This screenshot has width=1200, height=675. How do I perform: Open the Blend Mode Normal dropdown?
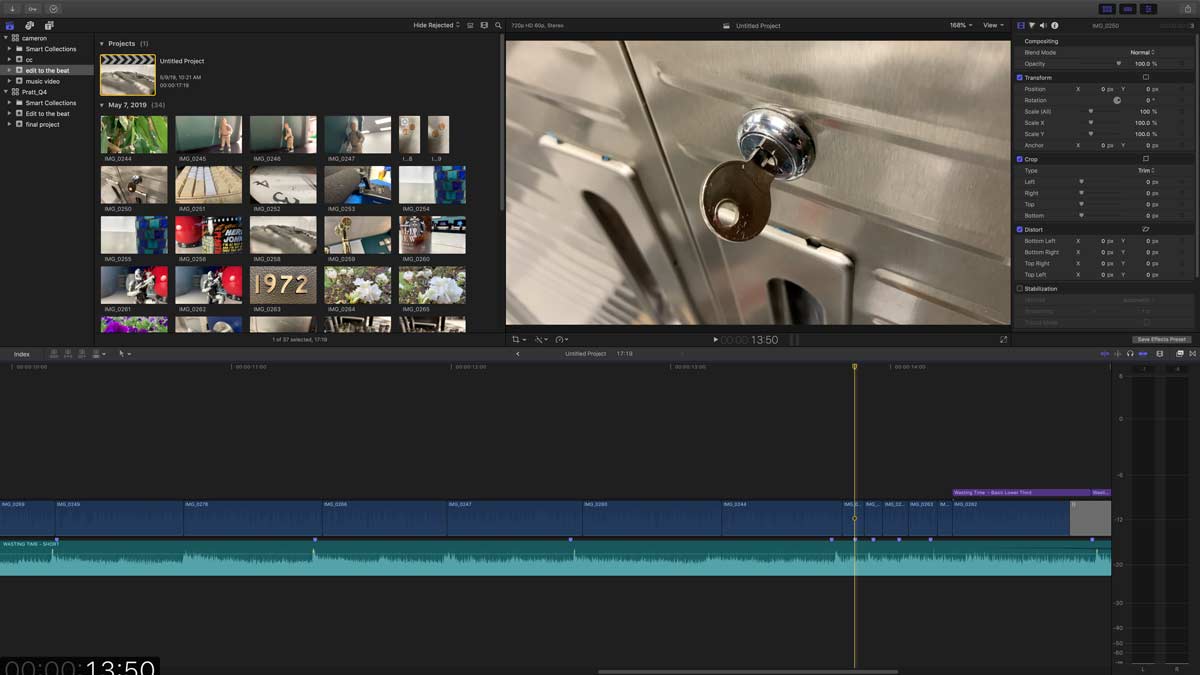[x=1142, y=52]
